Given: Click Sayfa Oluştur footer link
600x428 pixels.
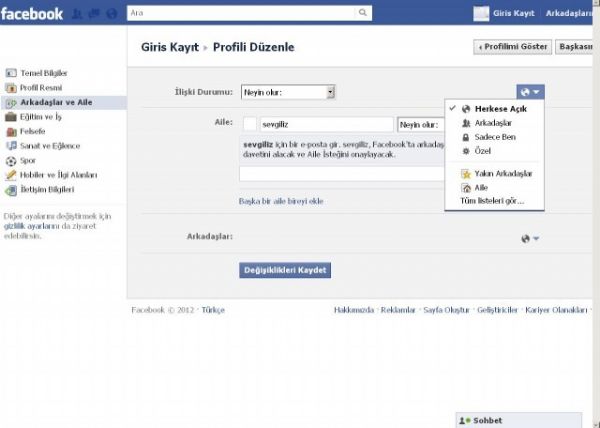Looking at the screenshot, I should [446, 310].
